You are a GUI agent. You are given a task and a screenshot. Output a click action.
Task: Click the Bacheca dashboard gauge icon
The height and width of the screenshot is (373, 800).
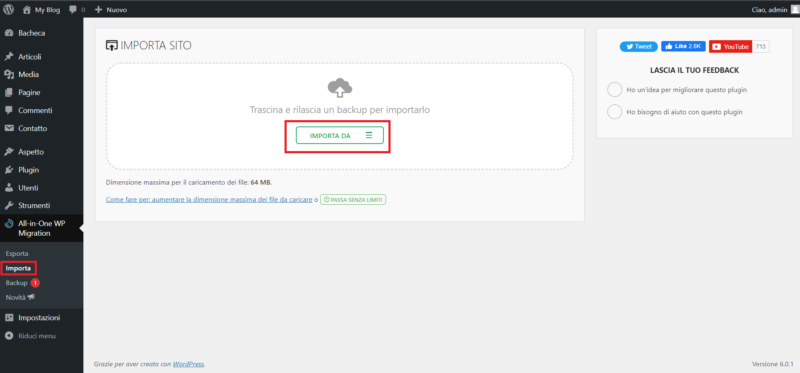[x=9, y=33]
